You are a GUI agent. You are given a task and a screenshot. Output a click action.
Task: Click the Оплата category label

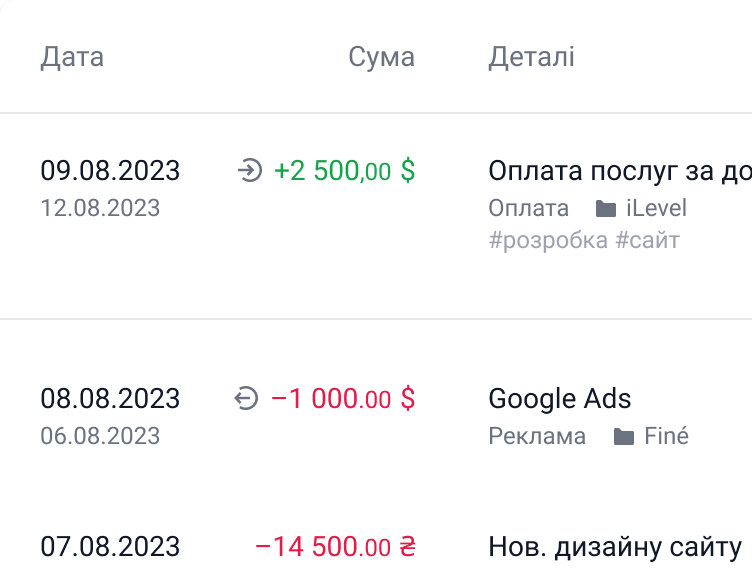tap(528, 209)
